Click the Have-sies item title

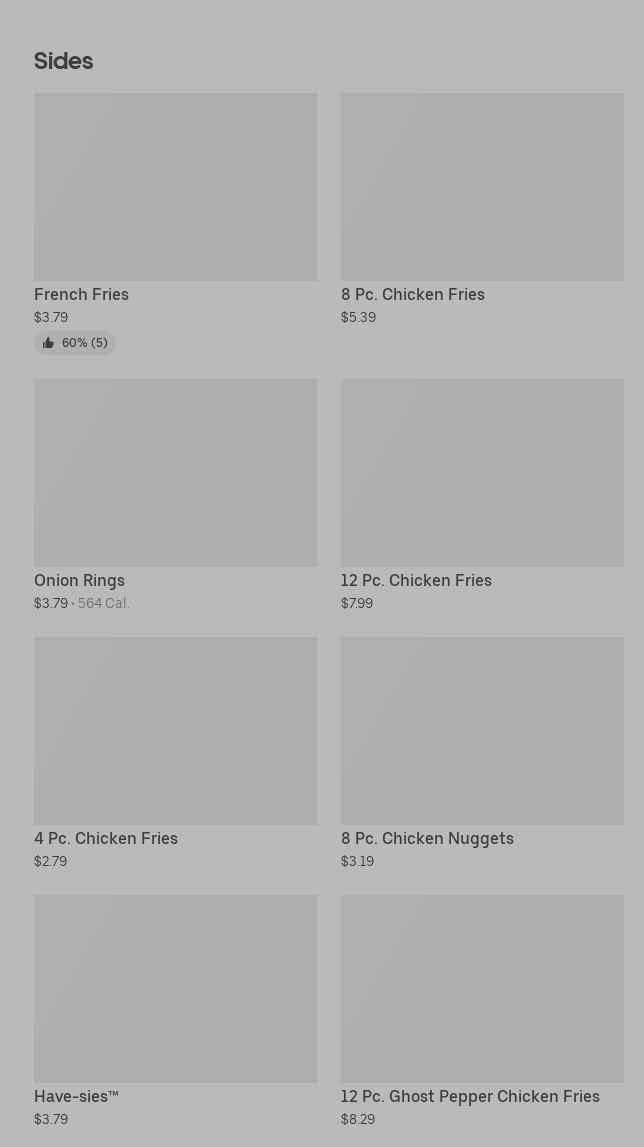click(x=76, y=1096)
